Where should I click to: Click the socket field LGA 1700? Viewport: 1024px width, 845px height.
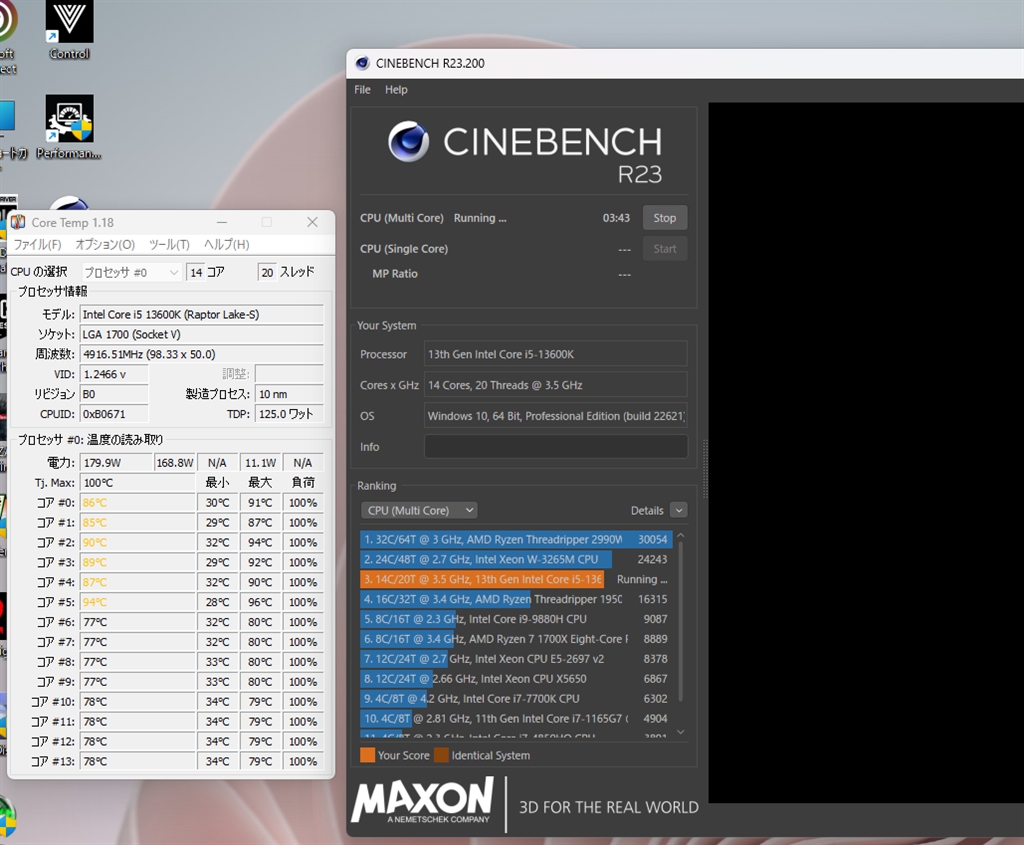[202, 334]
